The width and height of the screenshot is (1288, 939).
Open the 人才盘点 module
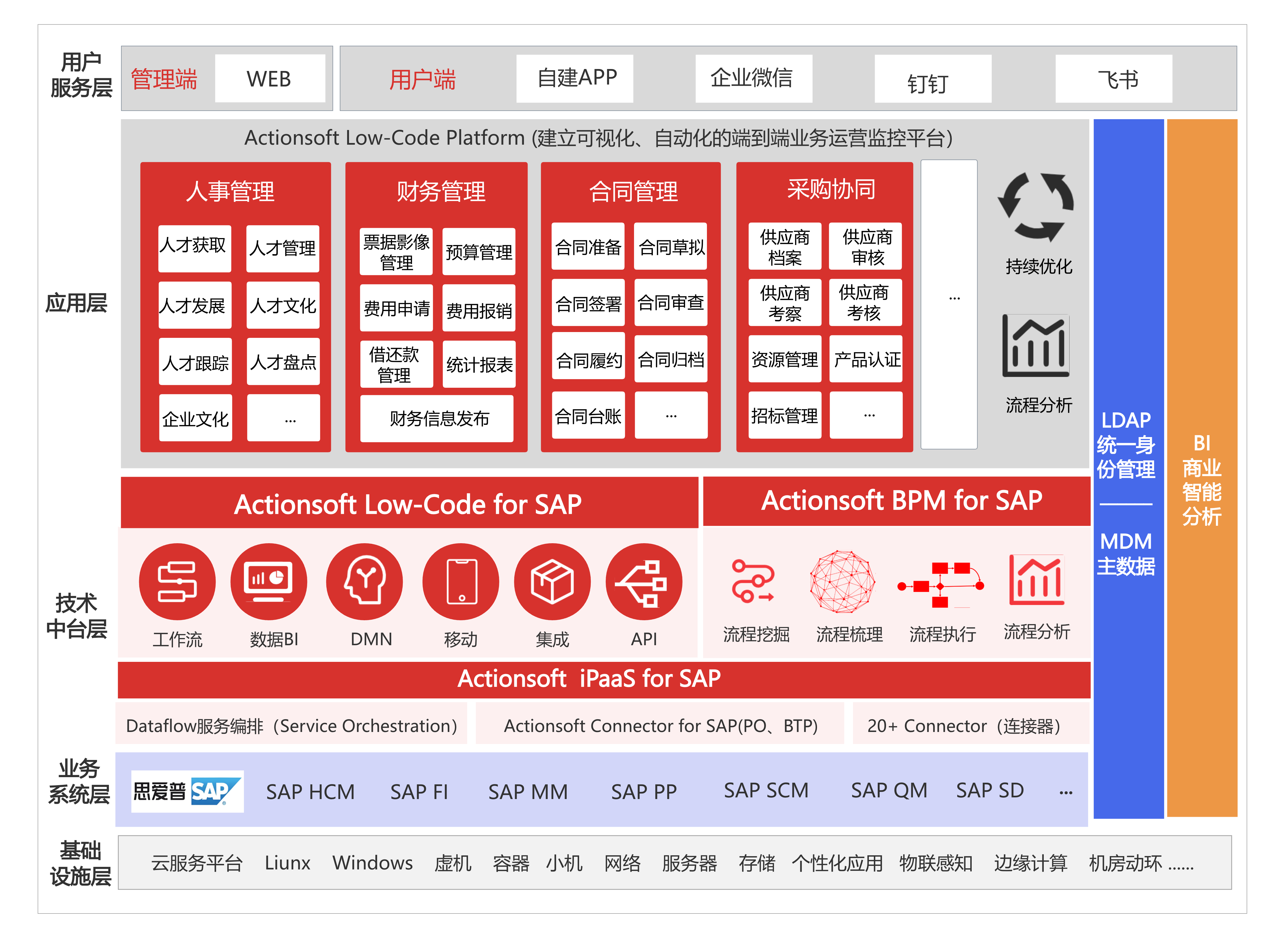pos(283,361)
